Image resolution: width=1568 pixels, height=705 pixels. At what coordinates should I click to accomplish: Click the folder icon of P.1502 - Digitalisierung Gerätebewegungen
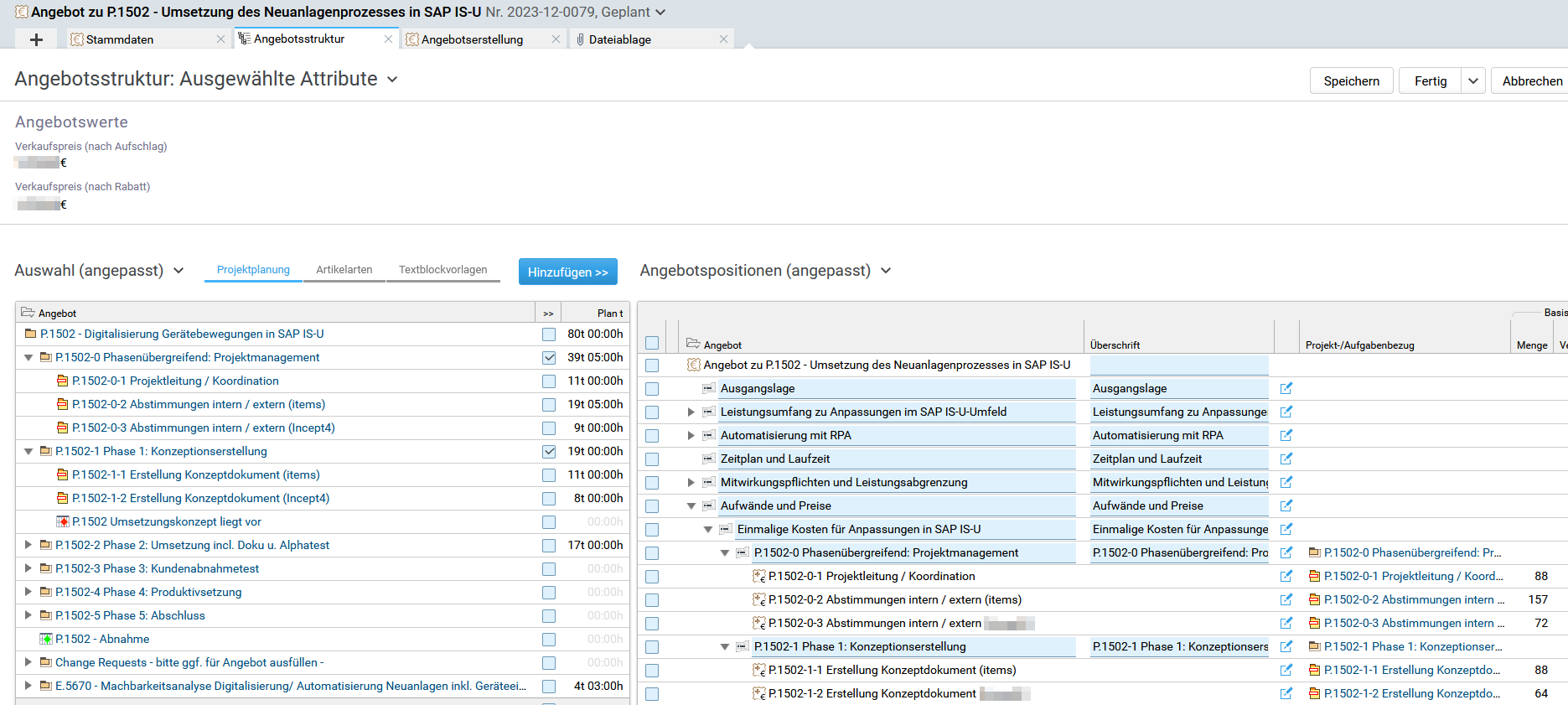[x=31, y=334]
